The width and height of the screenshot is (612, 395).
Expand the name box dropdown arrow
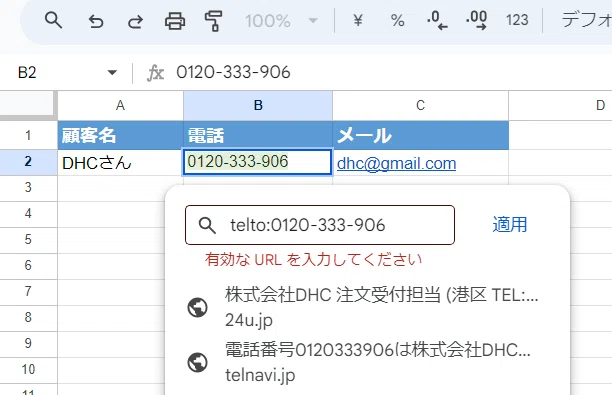(x=112, y=73)
